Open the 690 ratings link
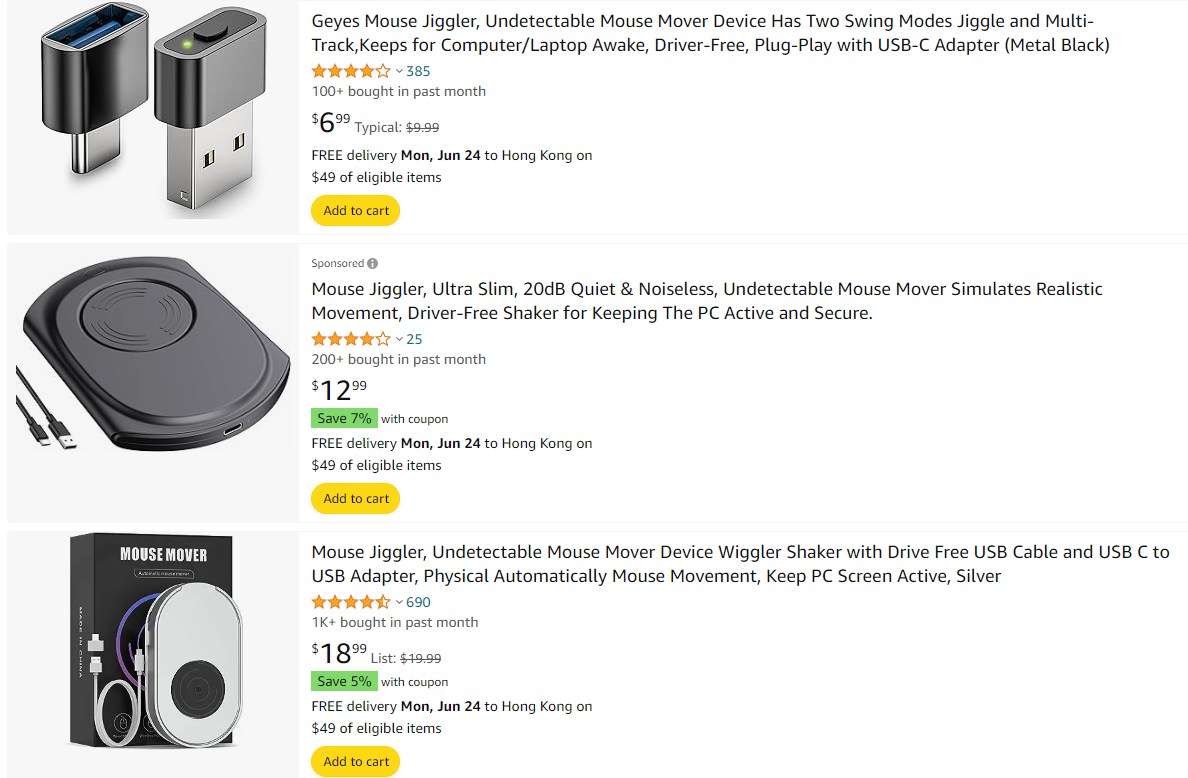 419,602
